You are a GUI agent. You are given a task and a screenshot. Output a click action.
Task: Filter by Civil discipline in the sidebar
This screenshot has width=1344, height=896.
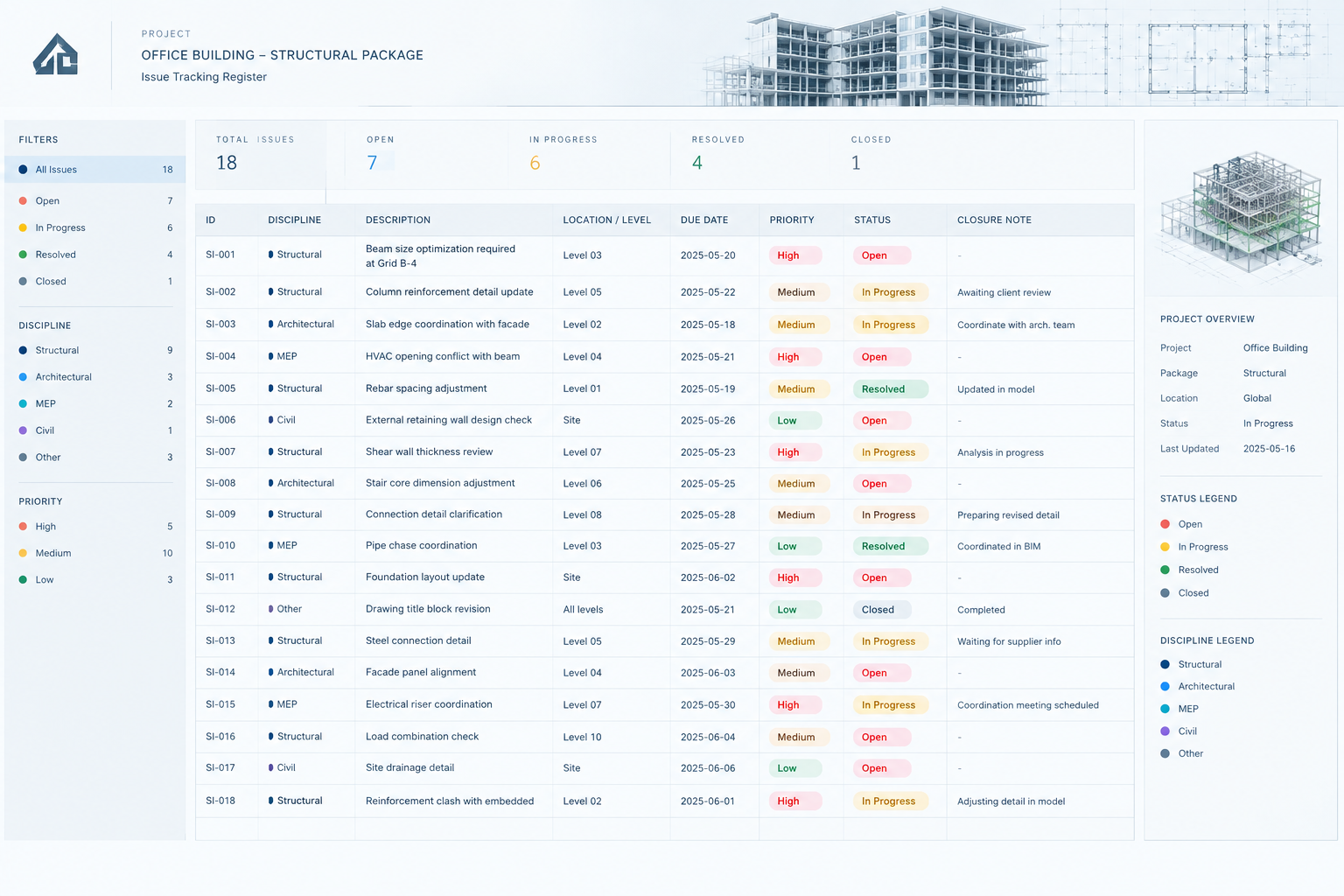coord(94,430)
